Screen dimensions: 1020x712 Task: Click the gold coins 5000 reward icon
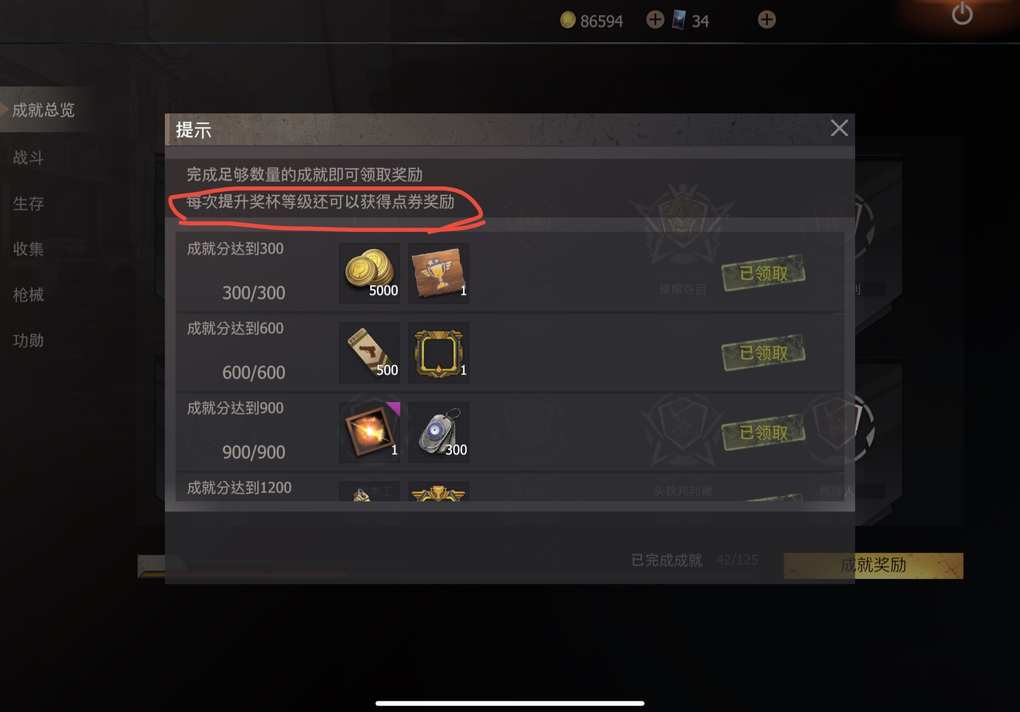coord(369,273)
